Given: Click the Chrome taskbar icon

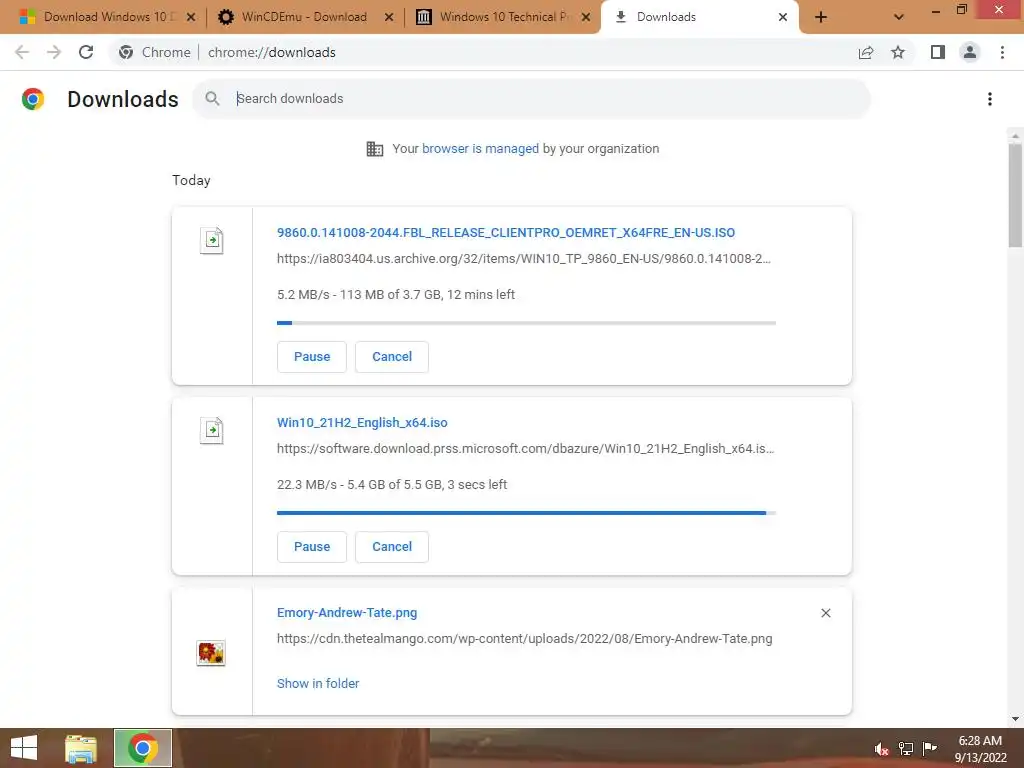Looking at the screenshot, I should pyautogui.click(x=143, y=748).
